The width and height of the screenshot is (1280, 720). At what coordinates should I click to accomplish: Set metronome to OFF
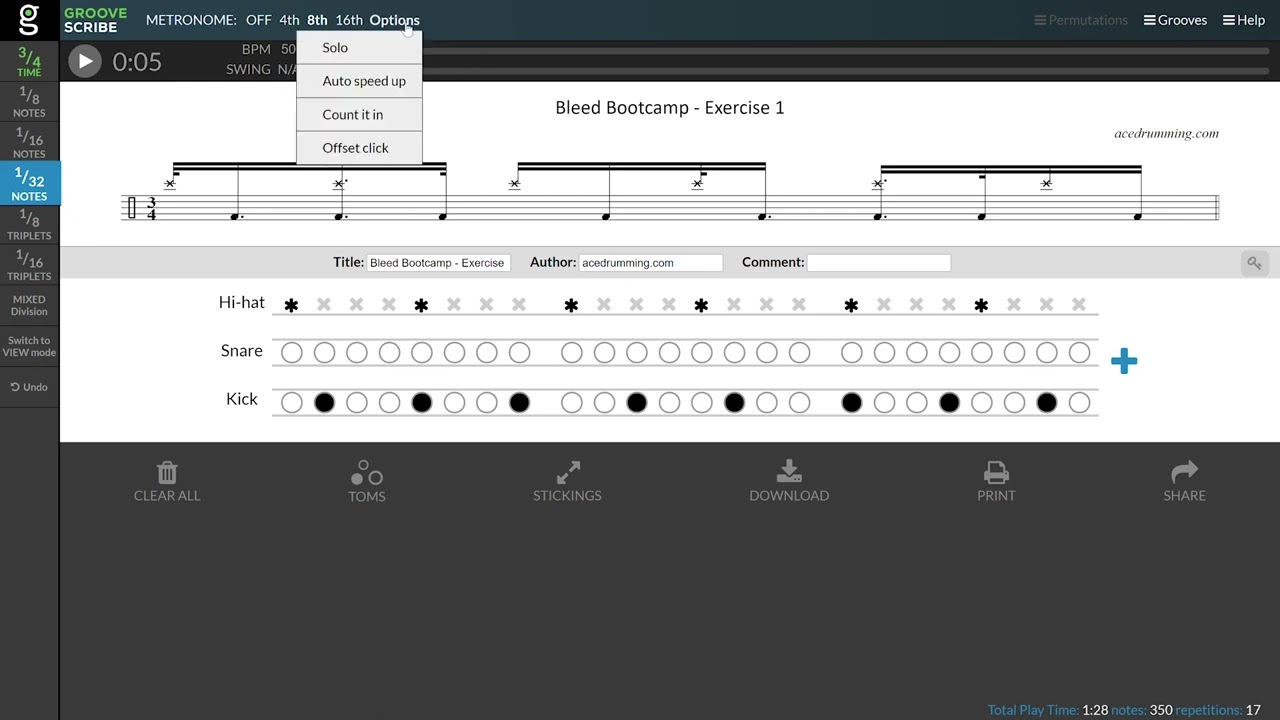click(x=258, y=20)
